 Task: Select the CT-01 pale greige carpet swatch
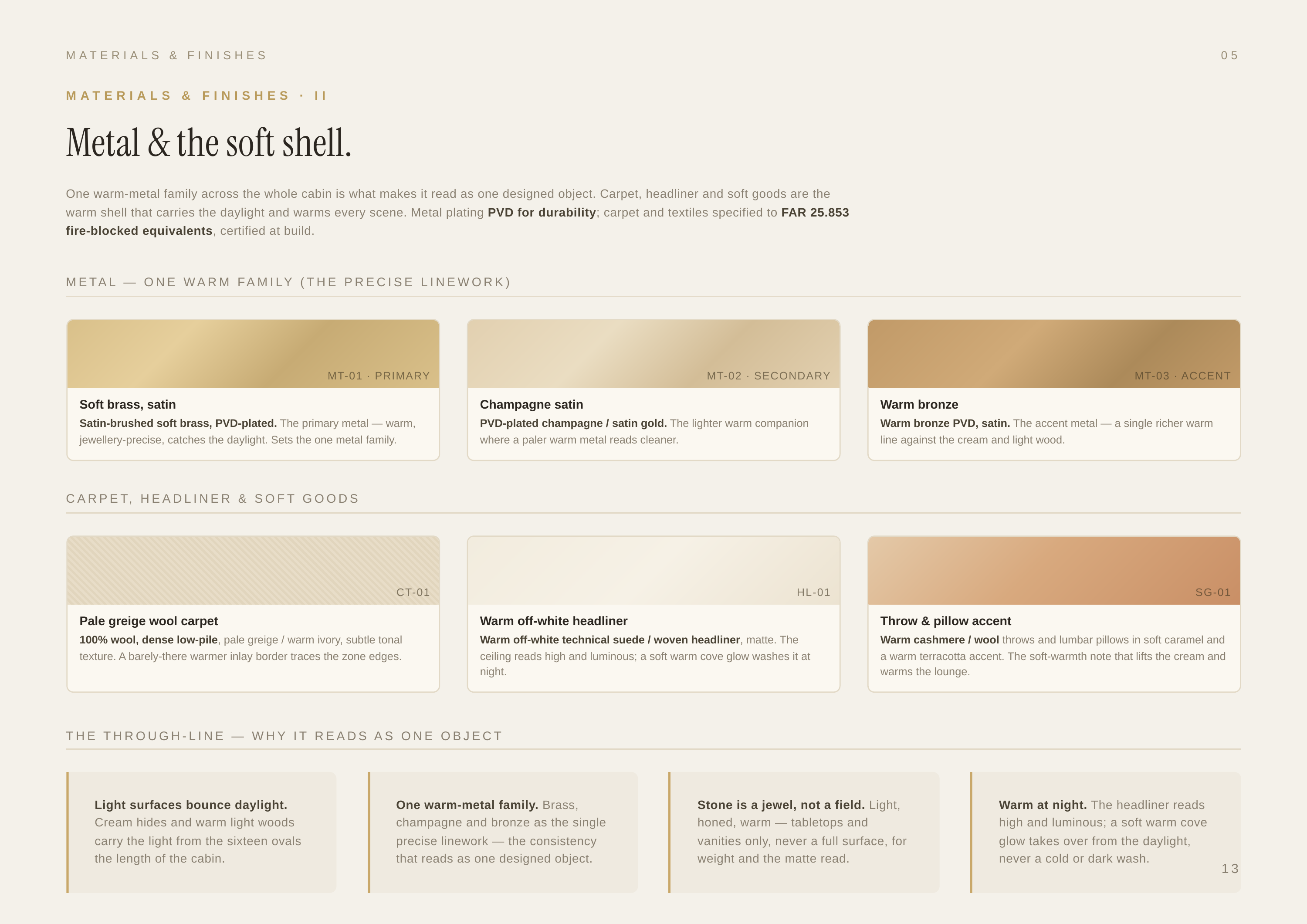(253, 570)
